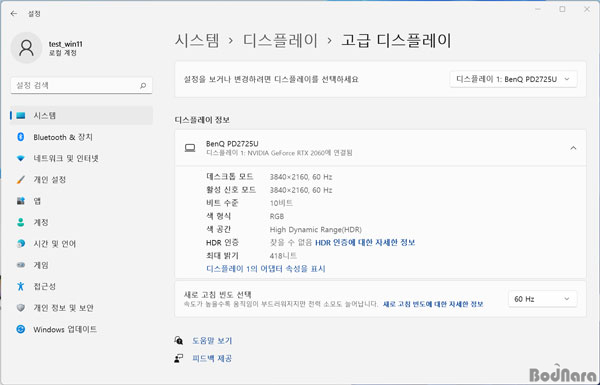600x385 pixels.
Task: Select the 시간 및 언어 globe icon
Action: (21, 243)
